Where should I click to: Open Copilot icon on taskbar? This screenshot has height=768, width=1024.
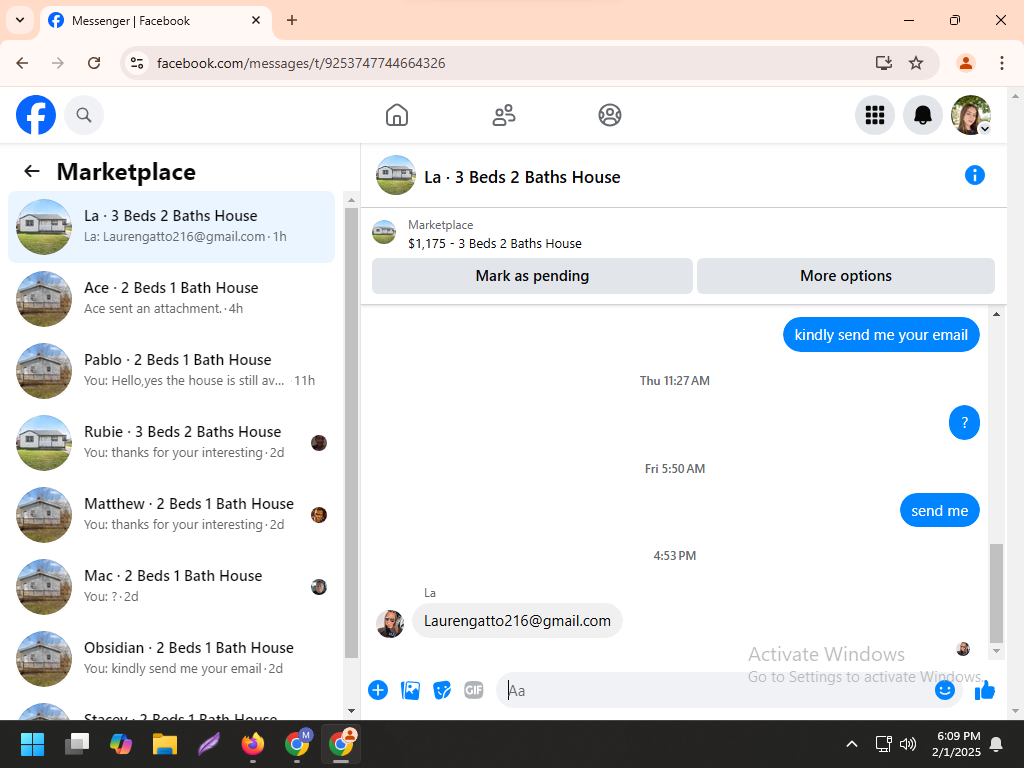pyautogui.click(x=121, y=743)
